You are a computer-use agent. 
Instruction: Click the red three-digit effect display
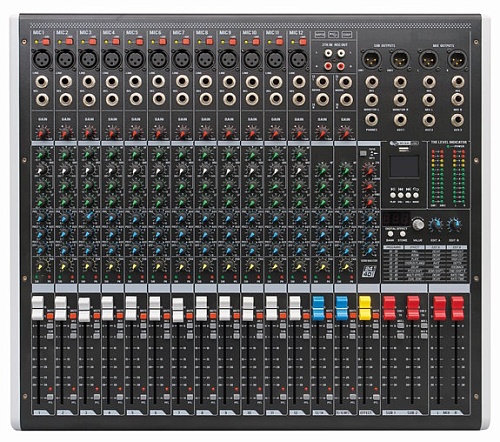395,219
